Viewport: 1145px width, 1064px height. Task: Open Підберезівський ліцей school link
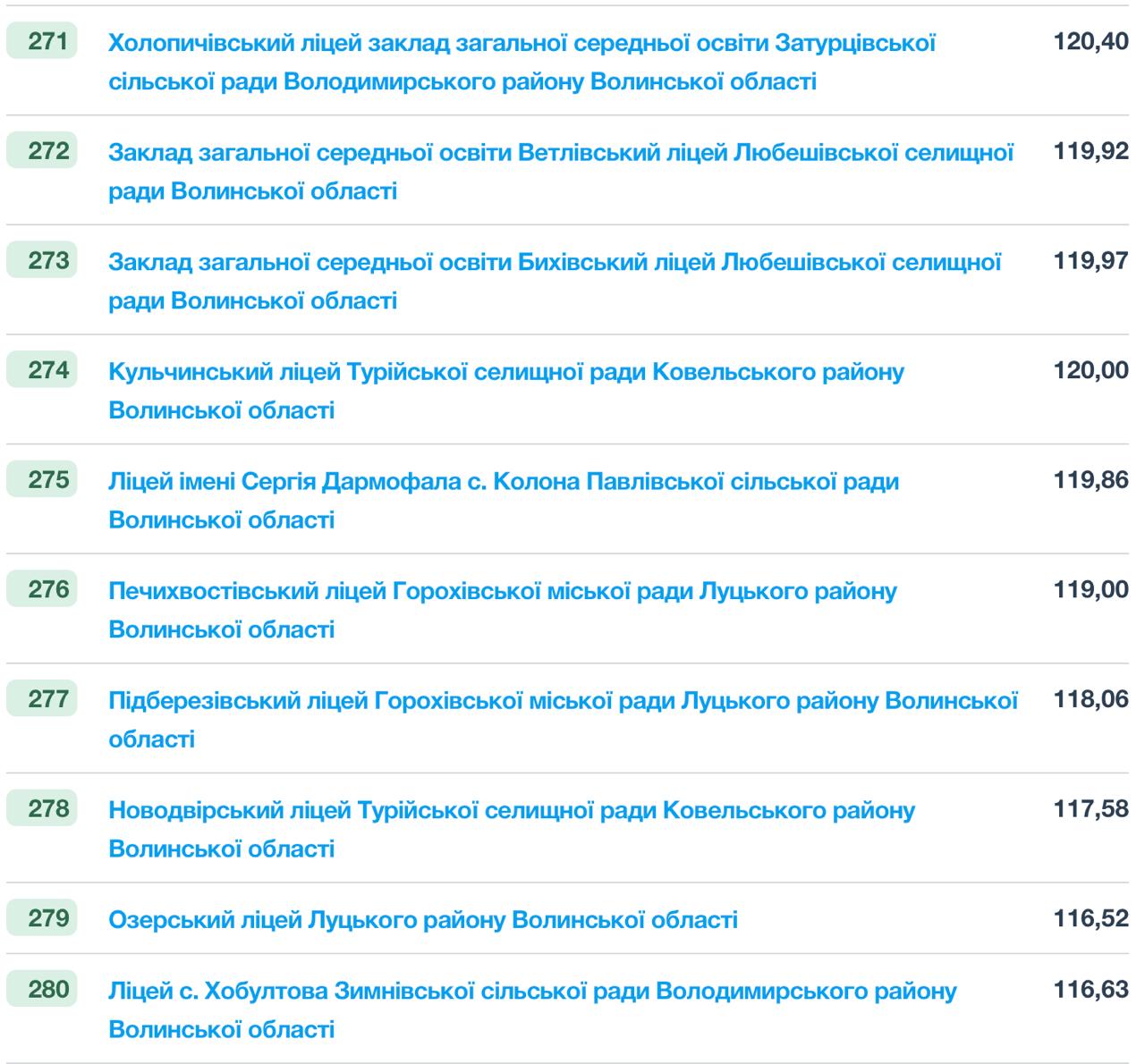[x=563, y=701]
